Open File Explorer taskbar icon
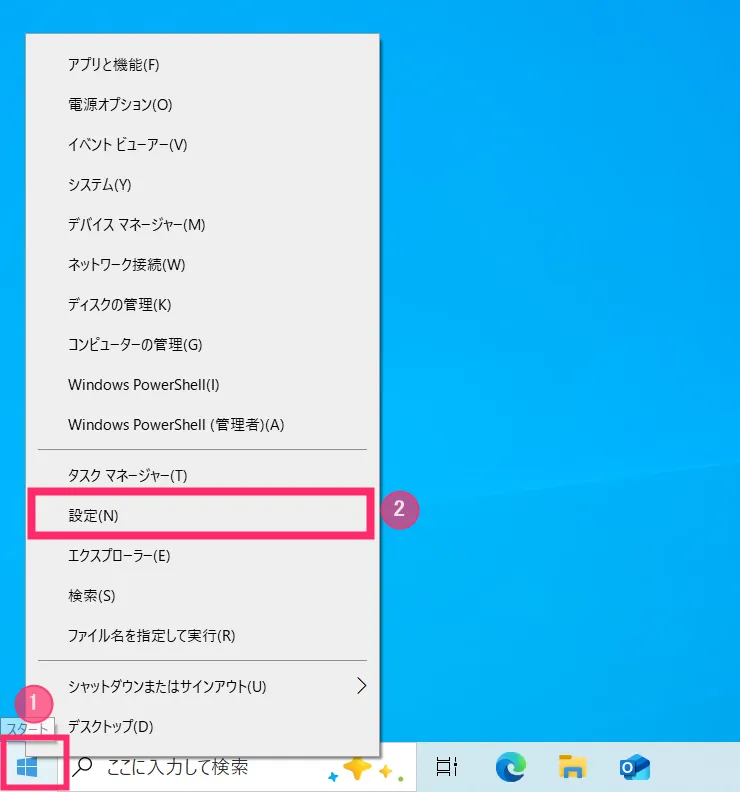Viewport: 740px width, 792px height. coord(572,767)
